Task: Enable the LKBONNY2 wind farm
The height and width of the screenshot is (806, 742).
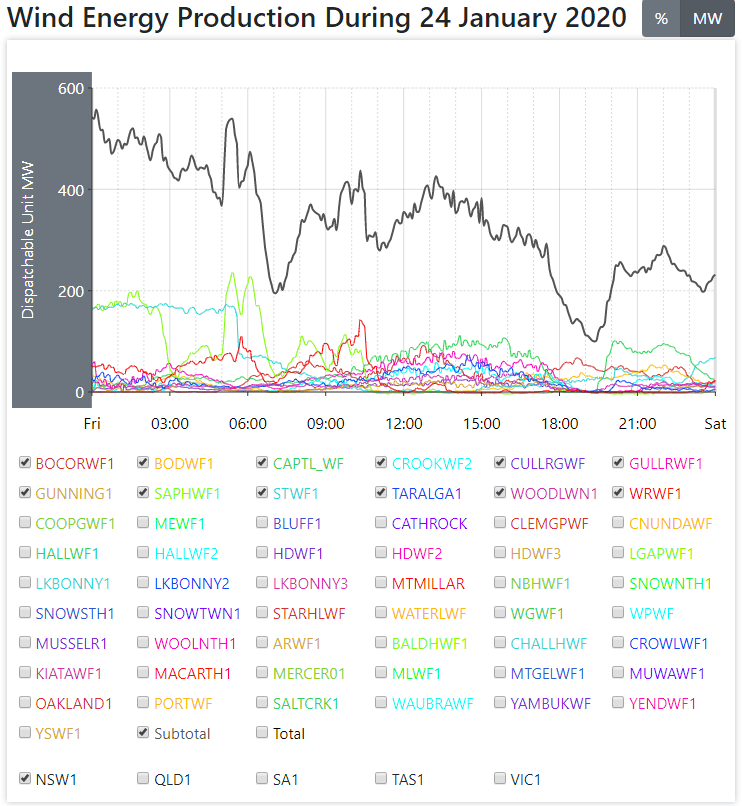Action: pos(144,583)
